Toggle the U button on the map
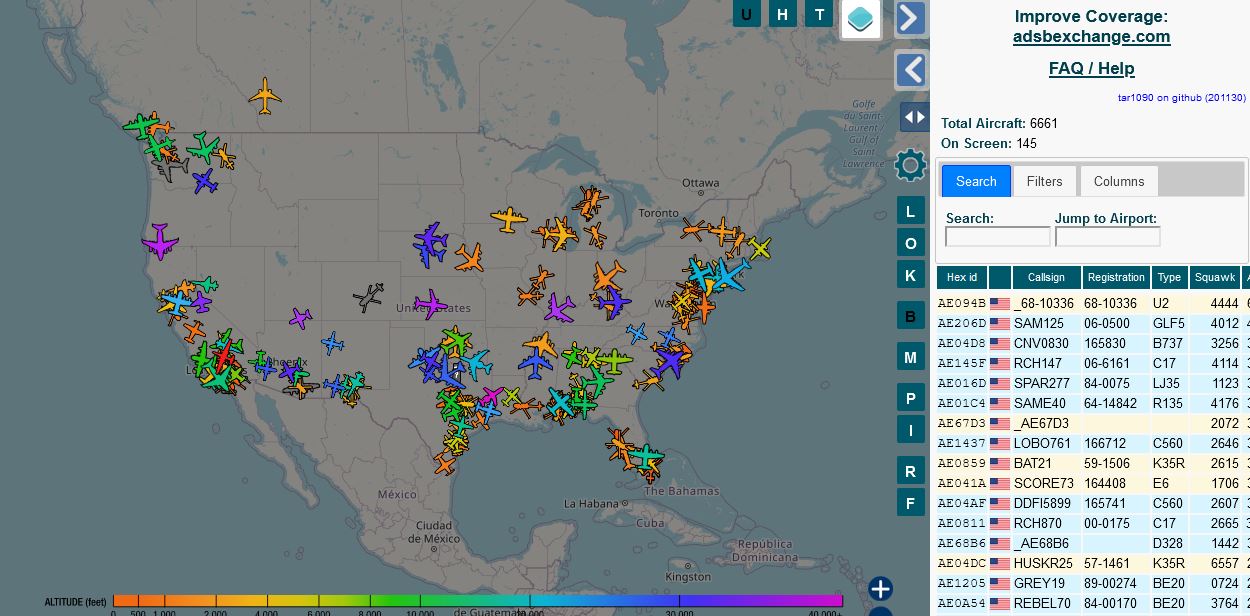The width and height of the screenshot is (1250, 616). point(747,14)
